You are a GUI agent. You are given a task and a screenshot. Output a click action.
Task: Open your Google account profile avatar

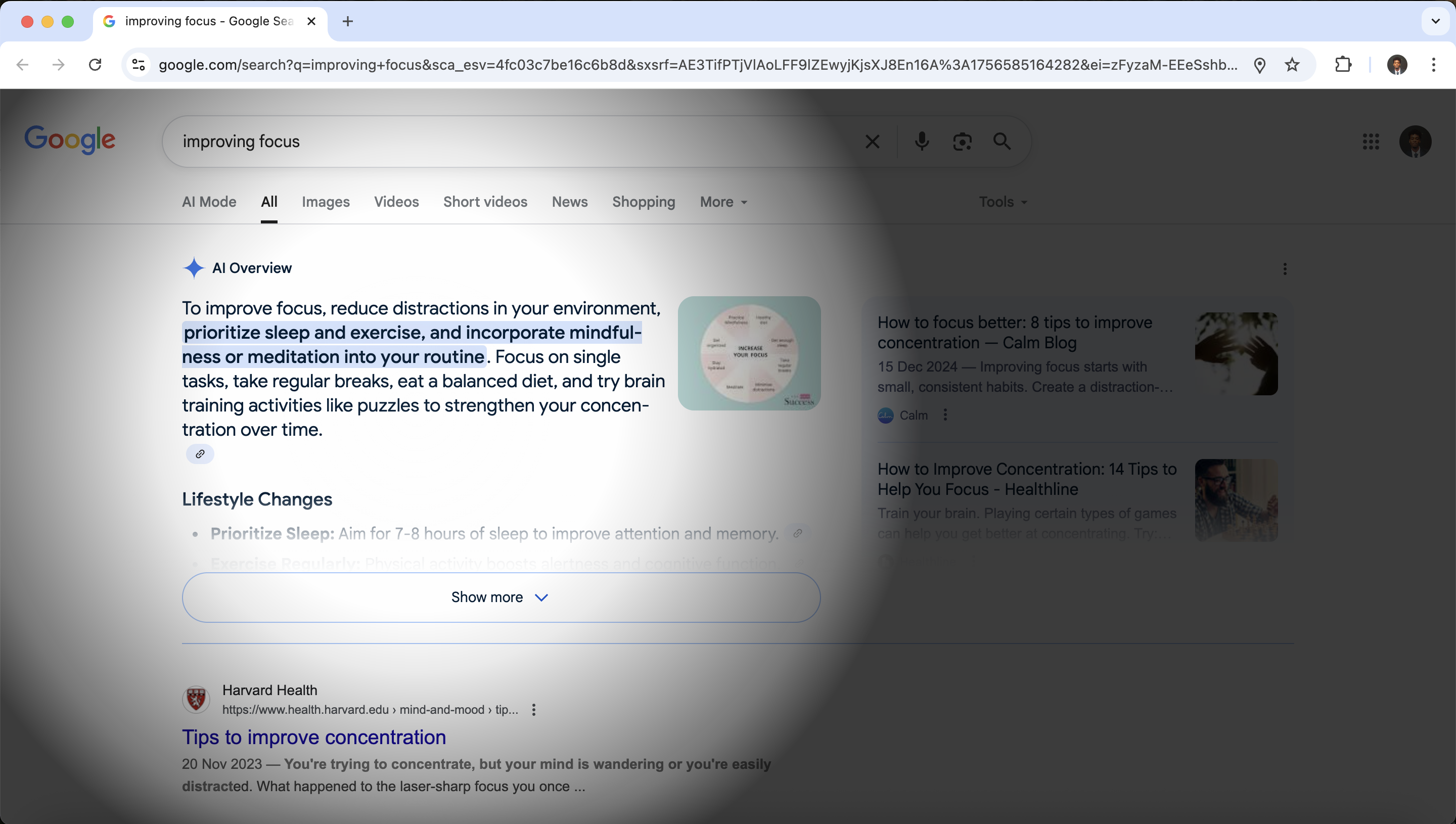pos(1415,141)
